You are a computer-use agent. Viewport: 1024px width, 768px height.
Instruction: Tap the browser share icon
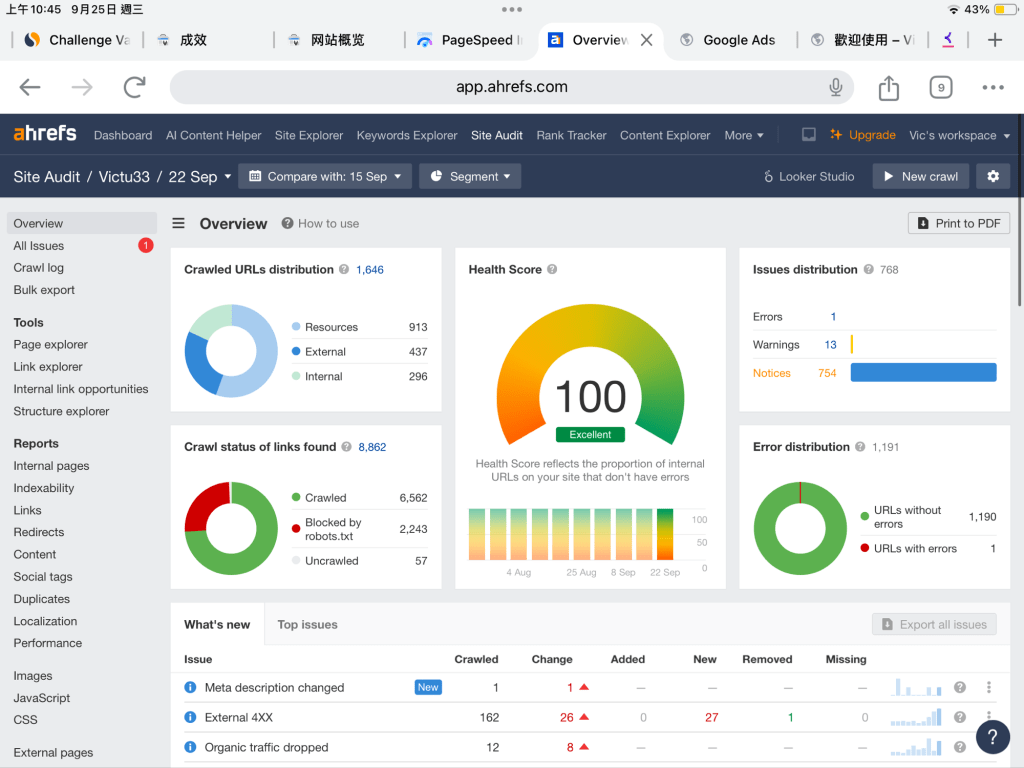888,88
